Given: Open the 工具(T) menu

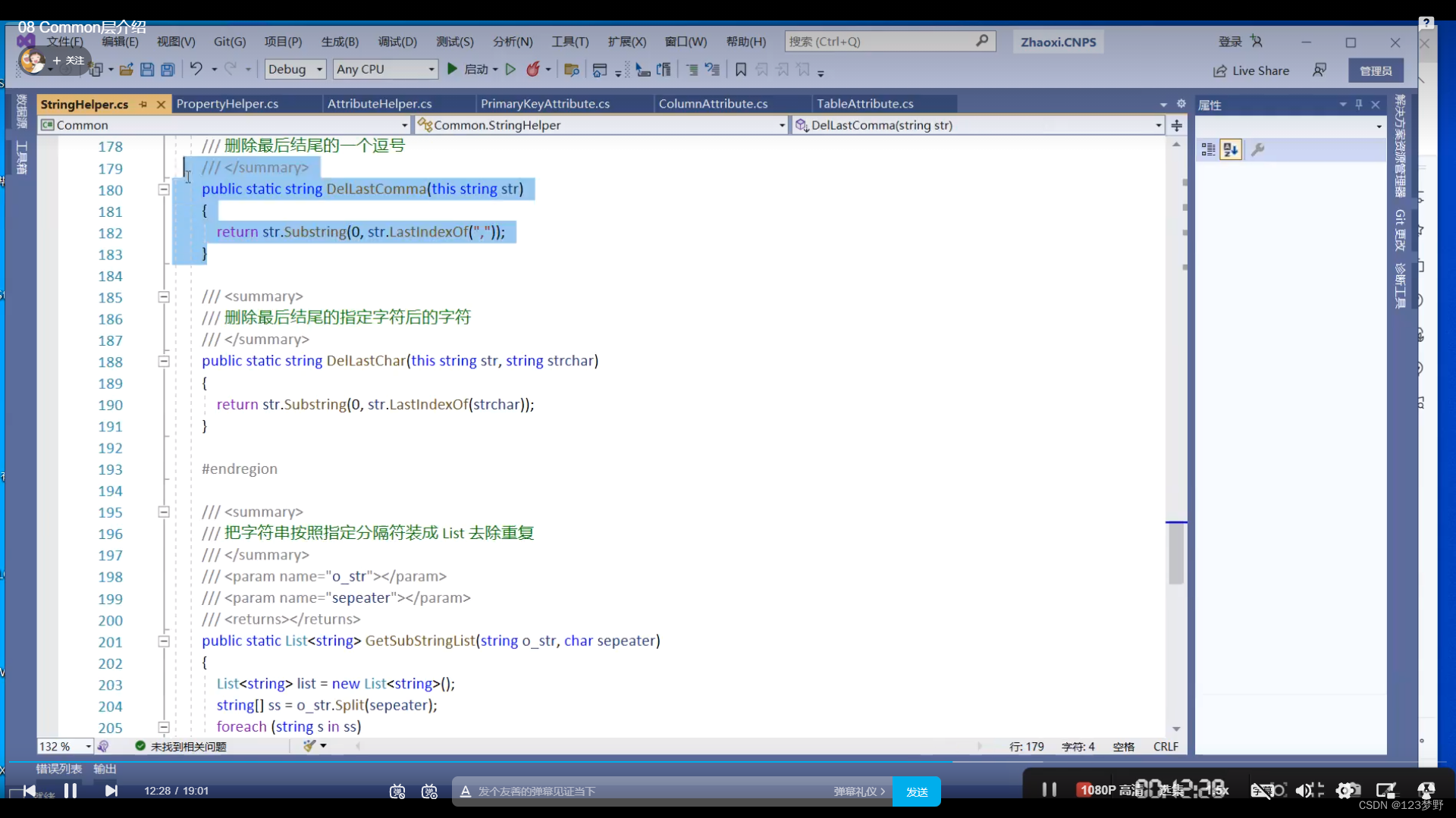Looking at the screenshot, I should [570, 42].
